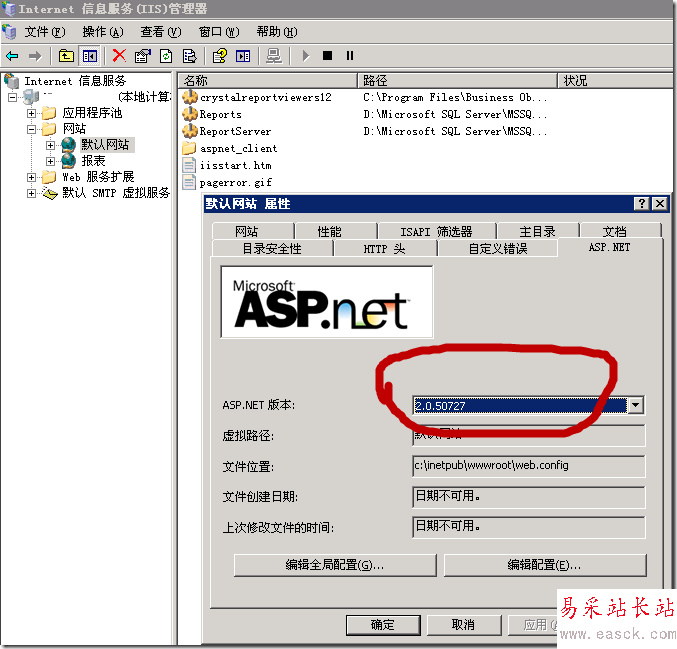Click the 文件创建日期 field
The image size is (677, 649).
528,497
